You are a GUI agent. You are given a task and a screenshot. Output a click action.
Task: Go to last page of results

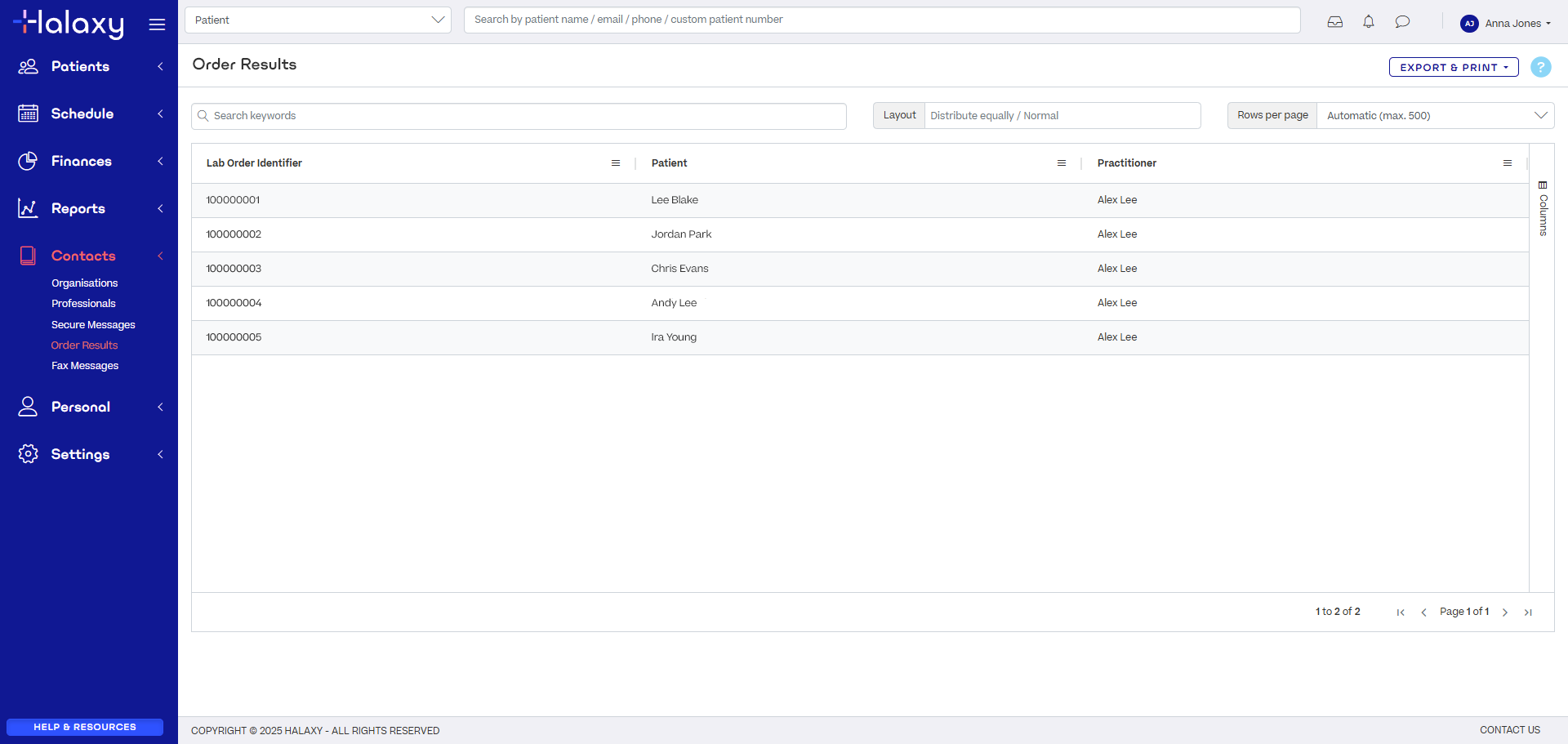[x=1528, y=613]
